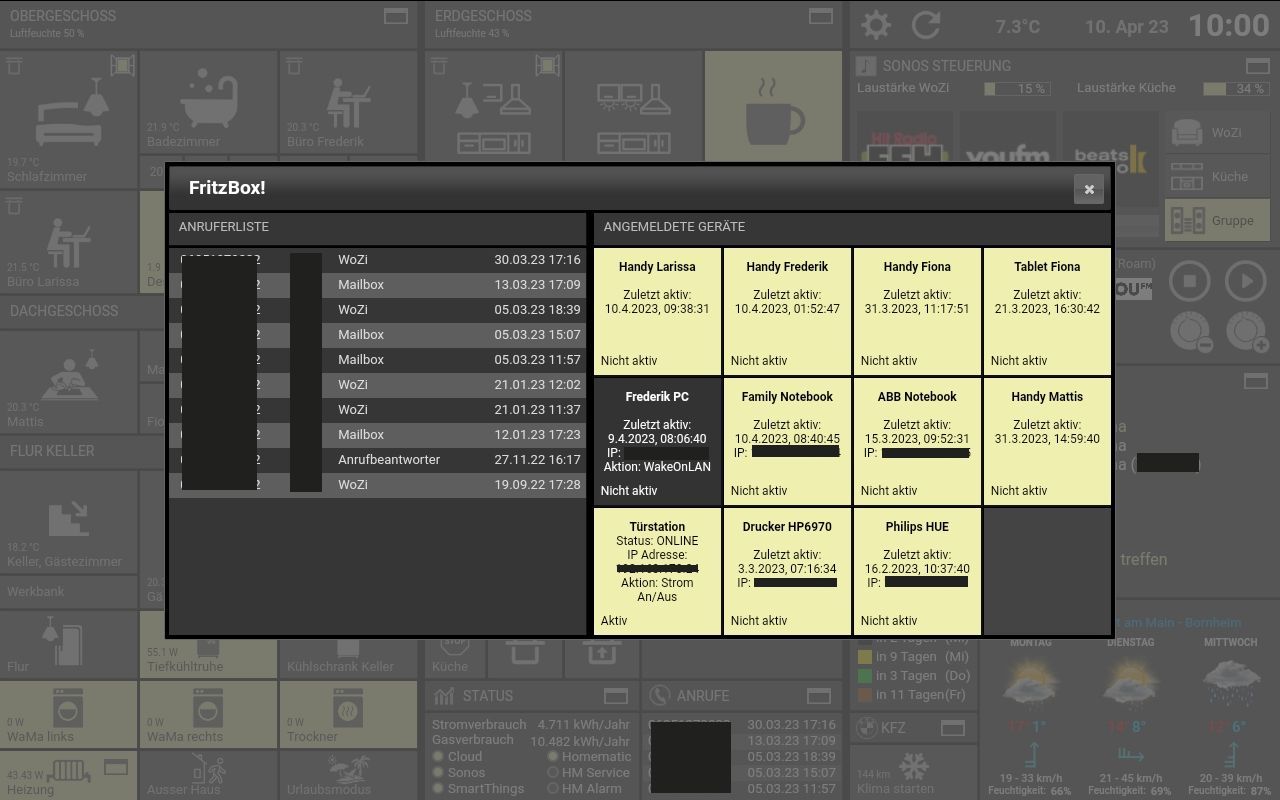
Task: Open the Büro Larissa desk tile
Action: click(x=69, y=243)
